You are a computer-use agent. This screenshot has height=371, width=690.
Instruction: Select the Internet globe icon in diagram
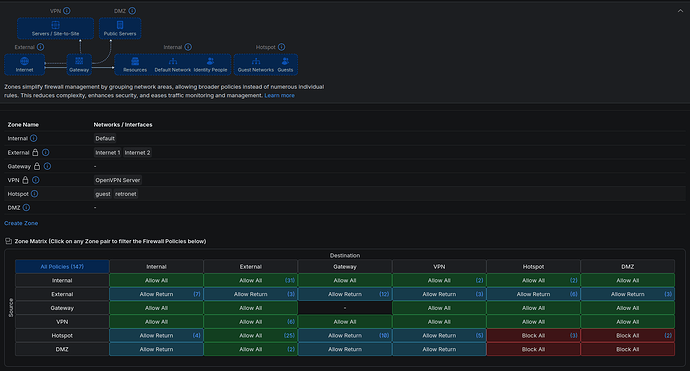point(24,61)
